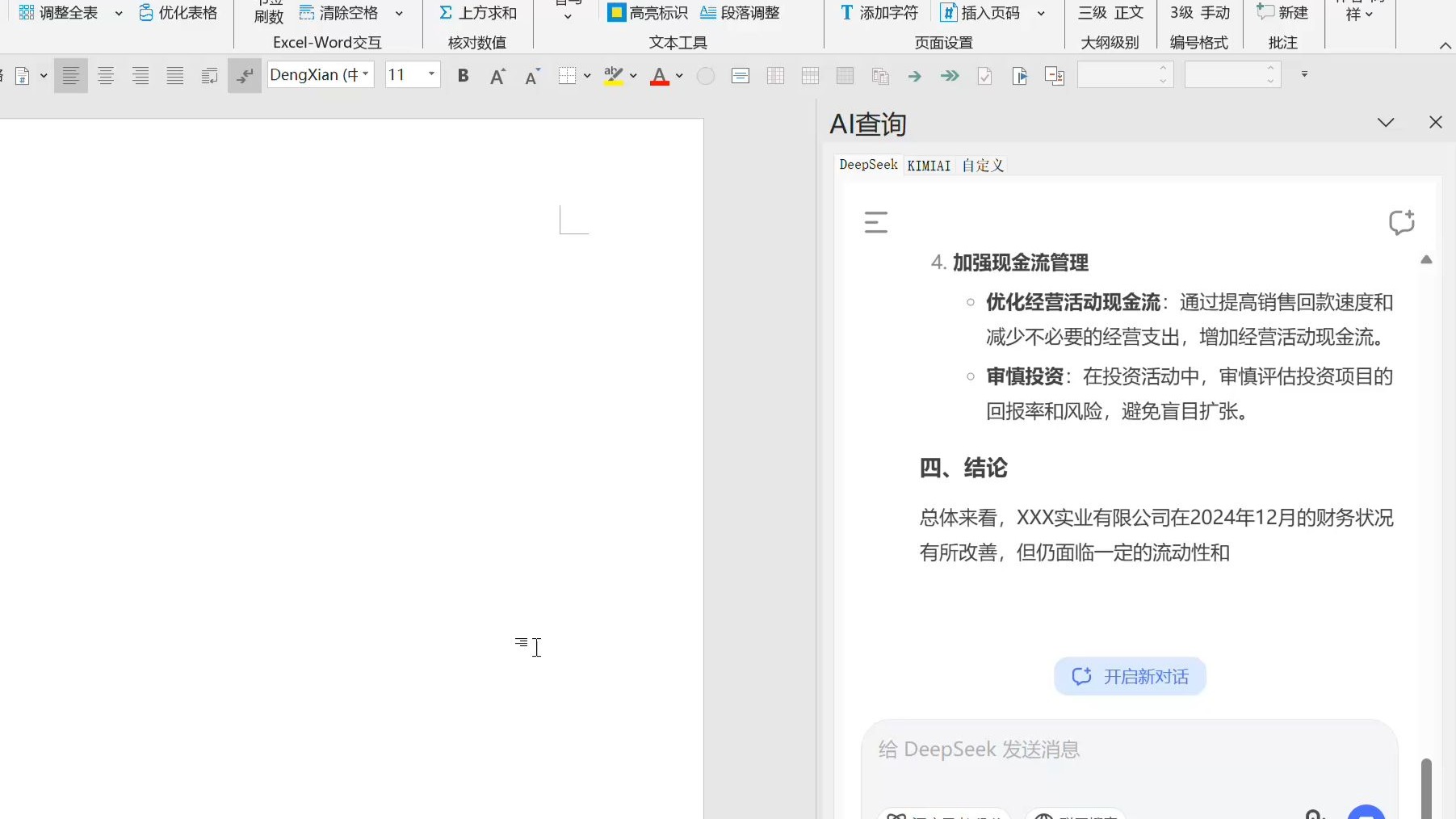1456x819 pixels.
Task: Open the DeepSeek sidebar menu icon
Action: point(876,222)
